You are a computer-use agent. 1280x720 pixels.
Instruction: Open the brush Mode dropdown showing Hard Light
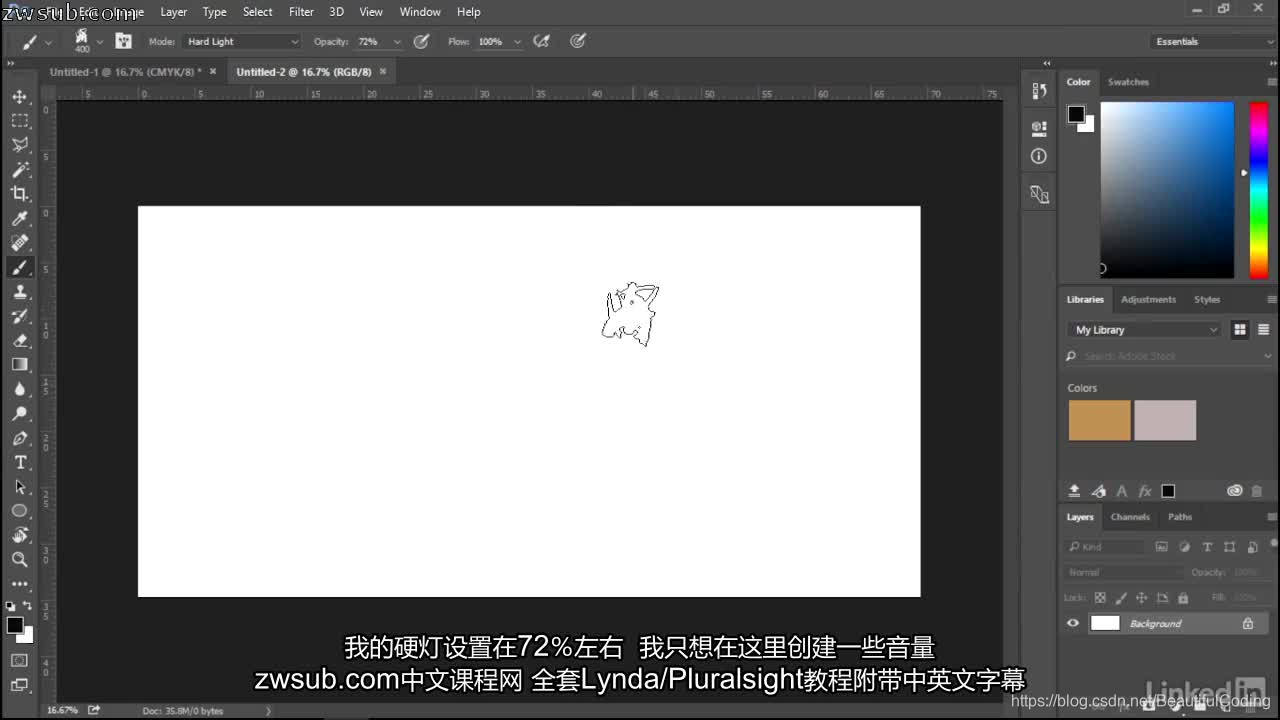point(242,41)
